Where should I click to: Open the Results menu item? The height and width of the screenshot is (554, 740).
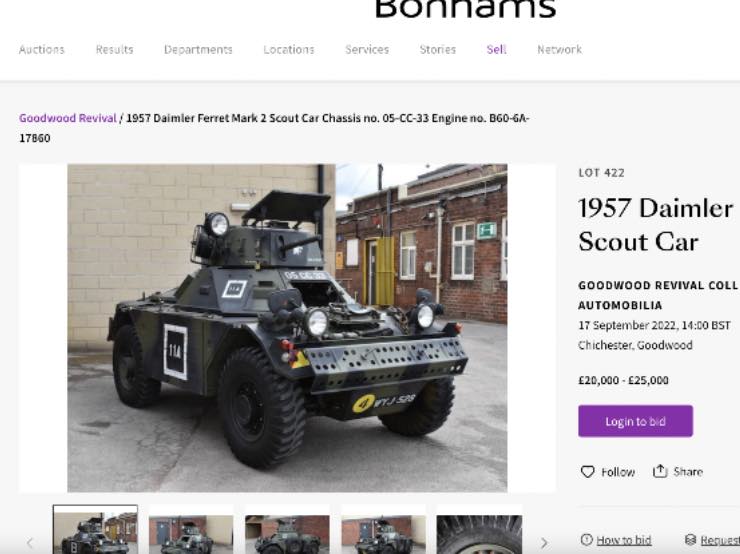(114, 50)
